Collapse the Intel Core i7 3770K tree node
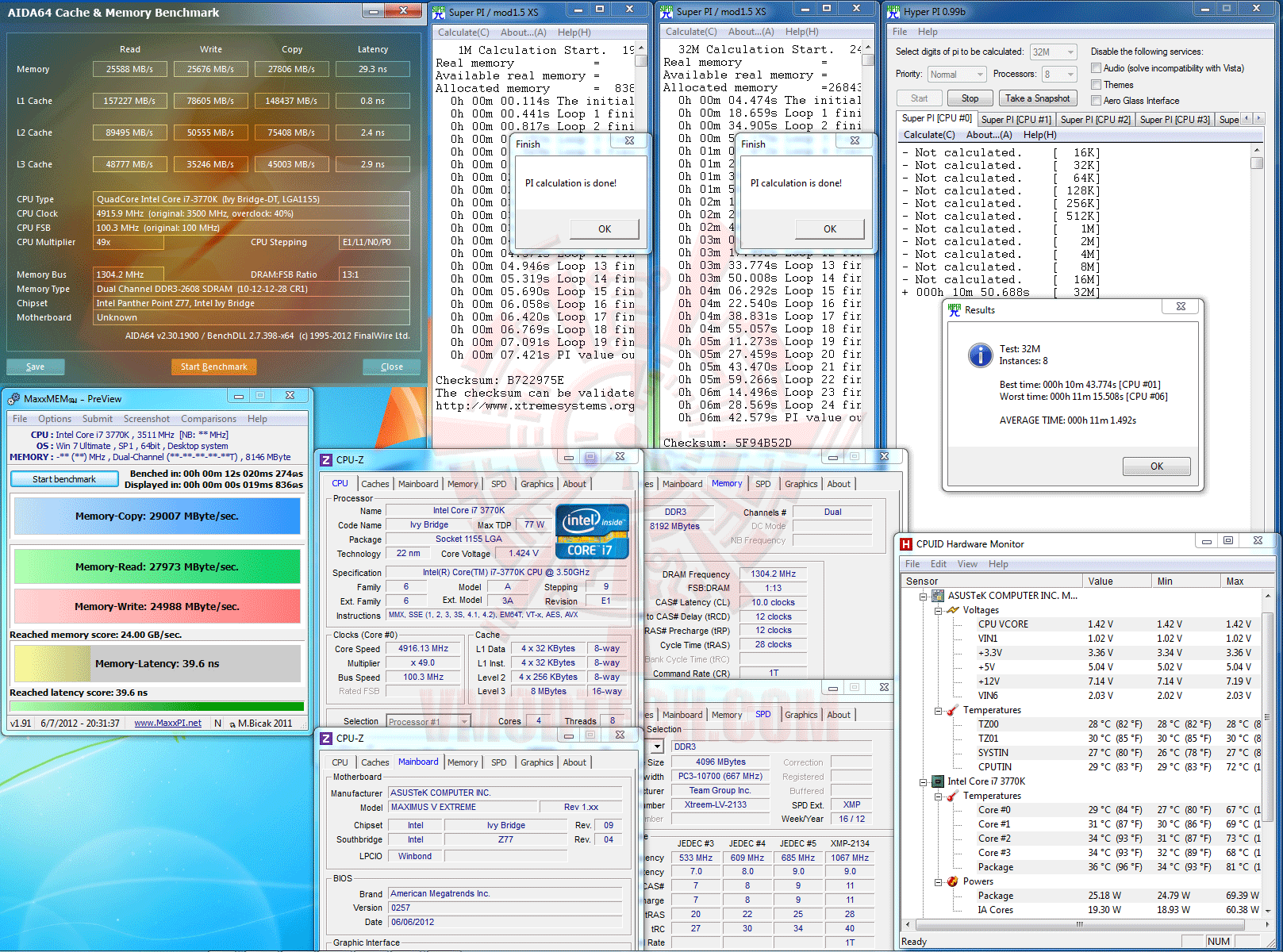Viewport: 1283px width, 952px height. tap(924, 781)
